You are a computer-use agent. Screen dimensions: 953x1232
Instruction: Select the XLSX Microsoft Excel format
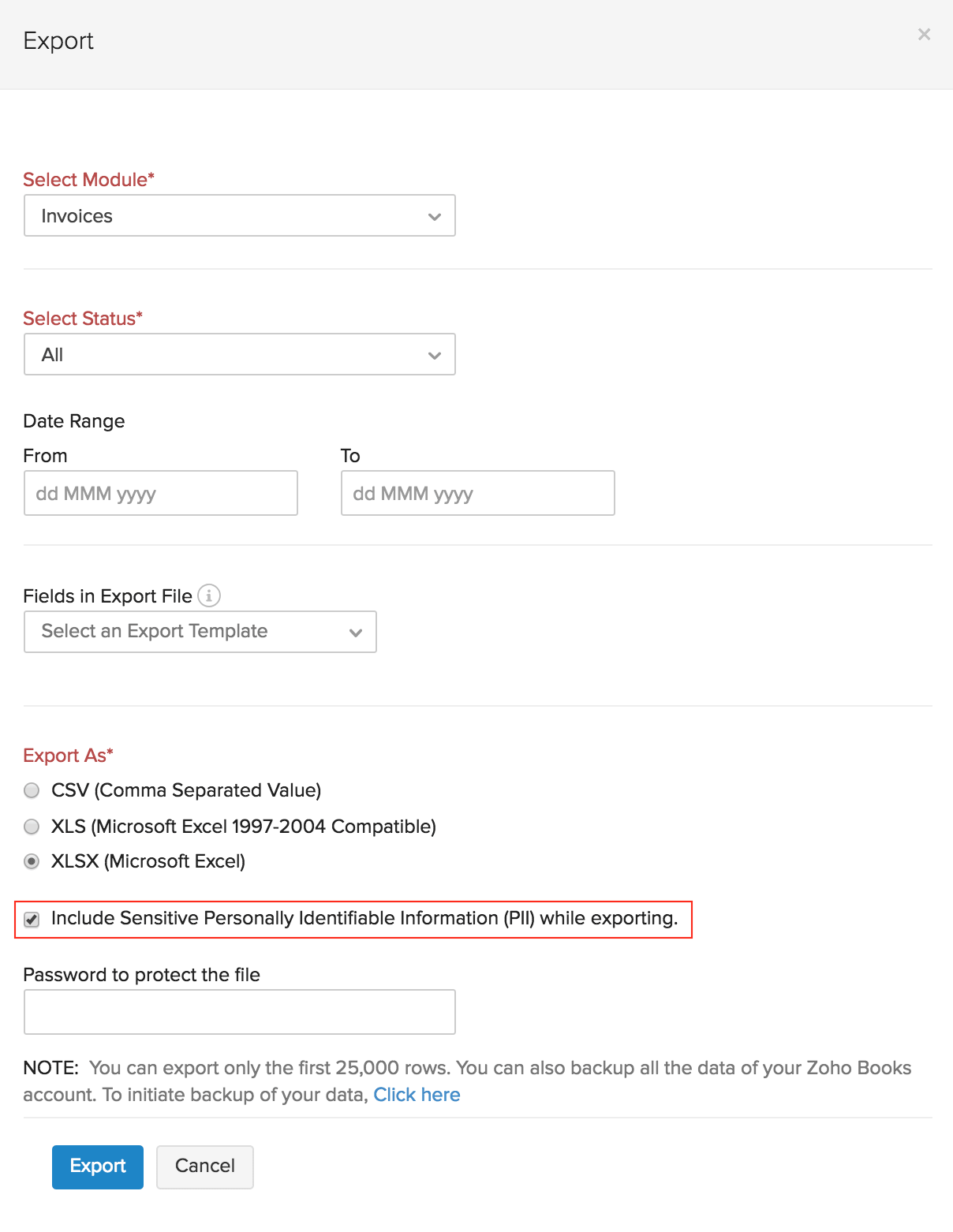[32, 861]
